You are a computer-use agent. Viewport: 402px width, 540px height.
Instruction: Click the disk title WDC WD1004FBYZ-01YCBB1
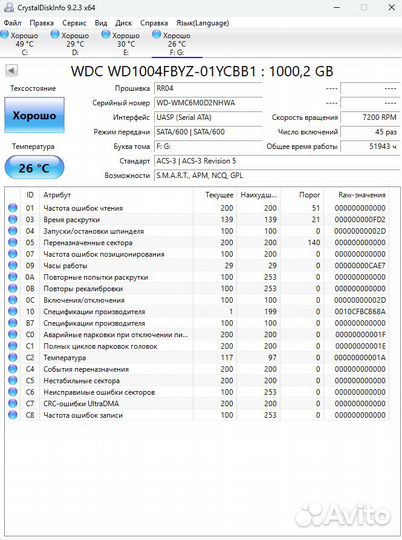tap(164, 71)
